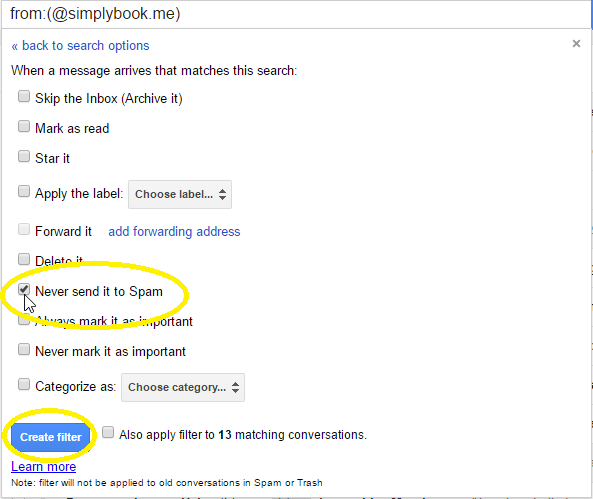Click the up-down arrows on the Choose label box
The height and width of the screenshot is (499, 593).
click(222, 194)
